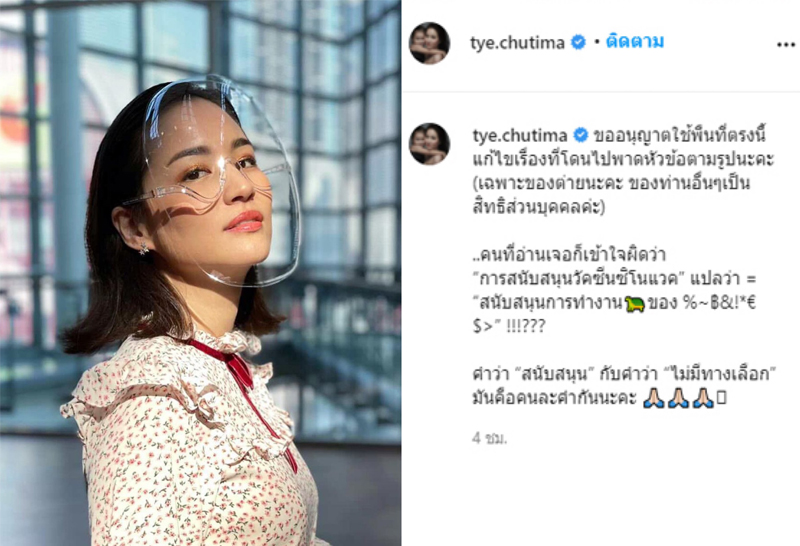Image resolution: width=800 pixels, height=546 pixels.
Task: Click the caption's profile avatar thumbnail
Action: (429, 144)
